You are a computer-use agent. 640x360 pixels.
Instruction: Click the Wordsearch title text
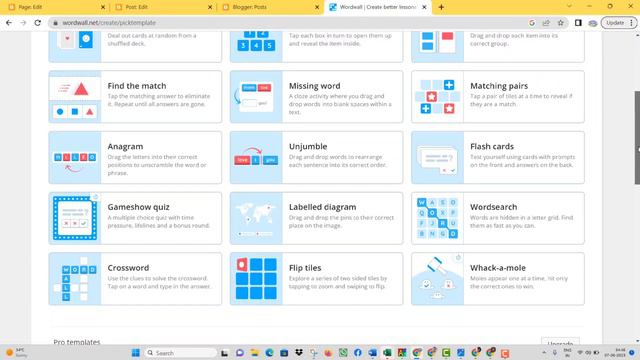(493, 207)
